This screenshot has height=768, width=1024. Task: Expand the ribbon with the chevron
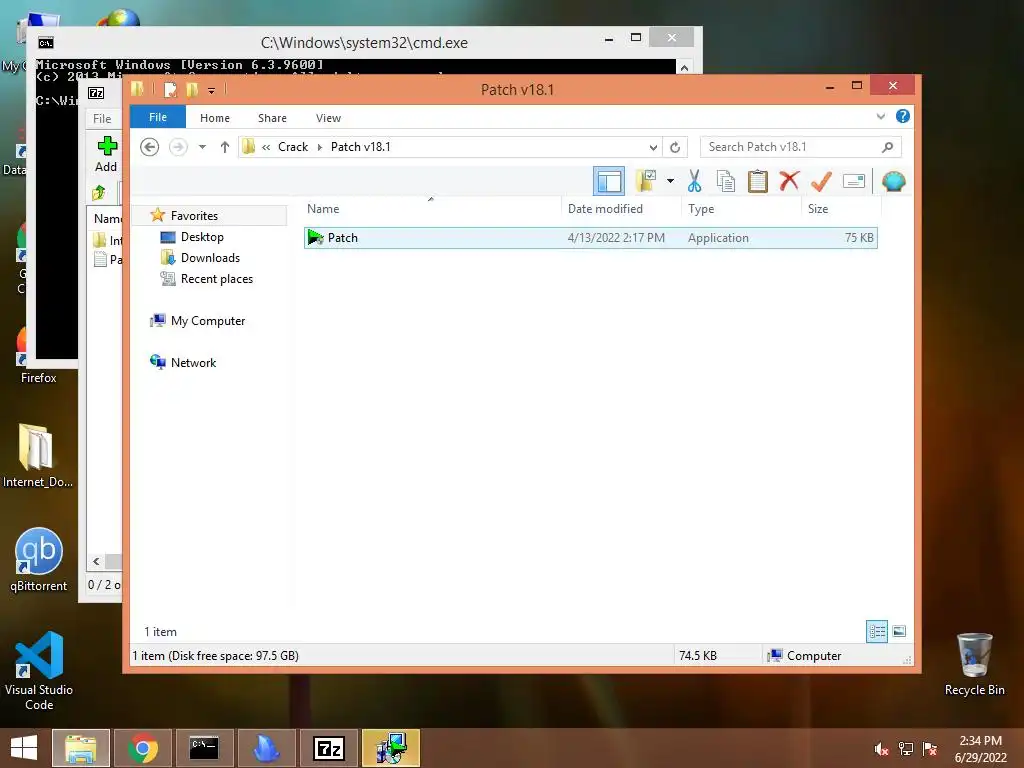coord(880,116)
